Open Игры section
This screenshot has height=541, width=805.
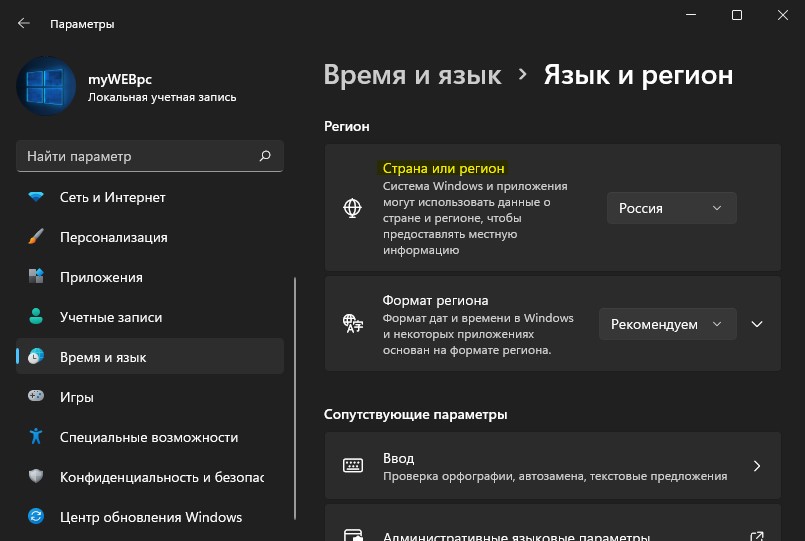150,397
